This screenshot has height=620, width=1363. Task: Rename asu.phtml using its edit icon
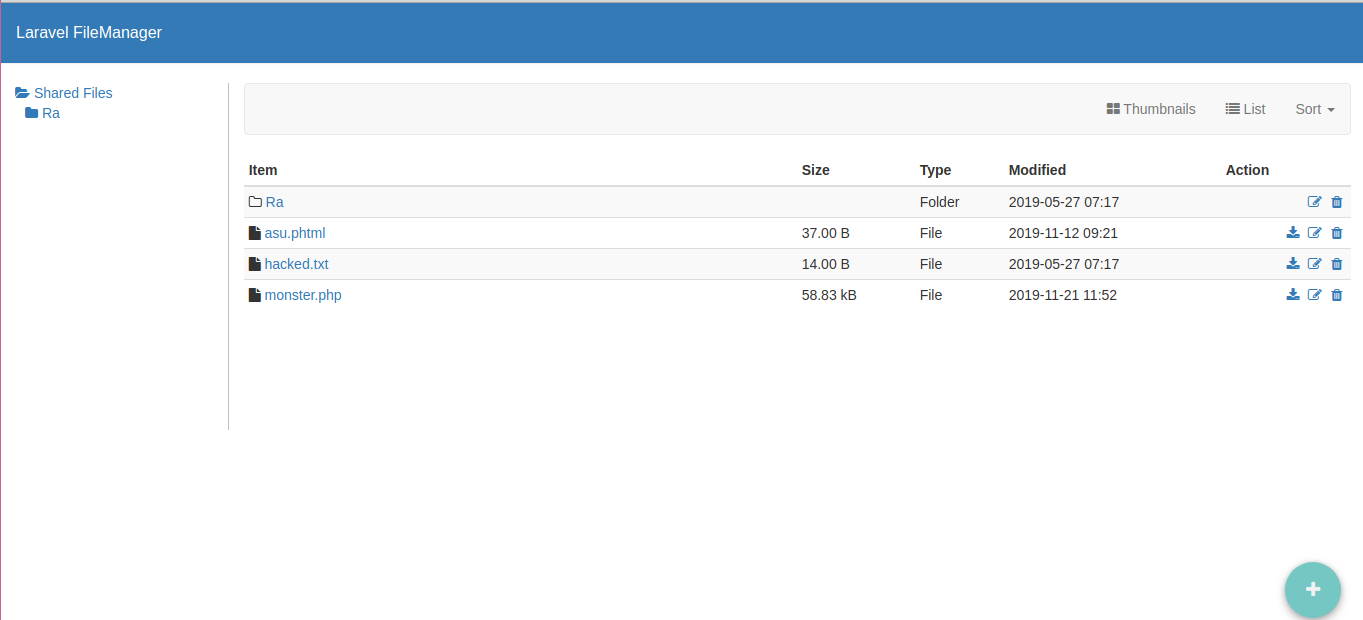click(1315, 233)
